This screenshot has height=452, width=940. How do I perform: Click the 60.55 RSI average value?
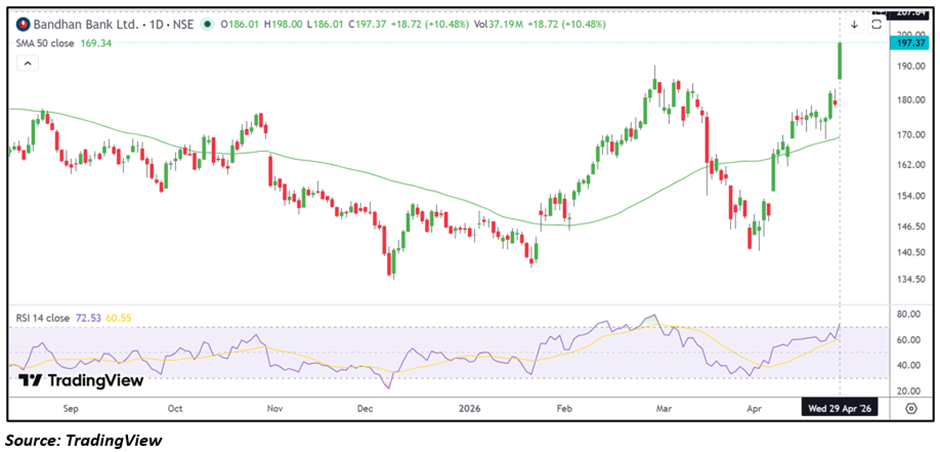[117, 318]
